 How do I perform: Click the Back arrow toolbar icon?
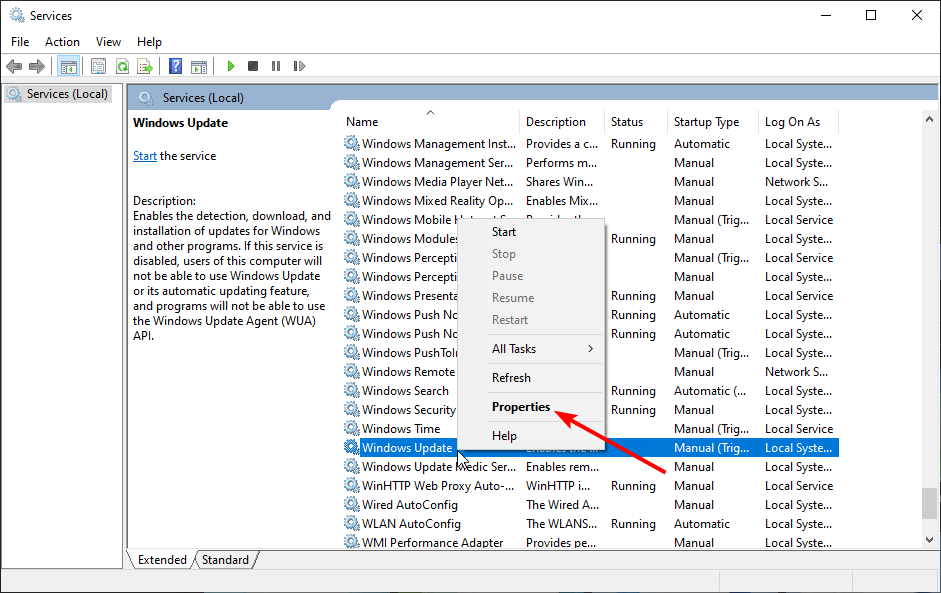coord(14,66)
